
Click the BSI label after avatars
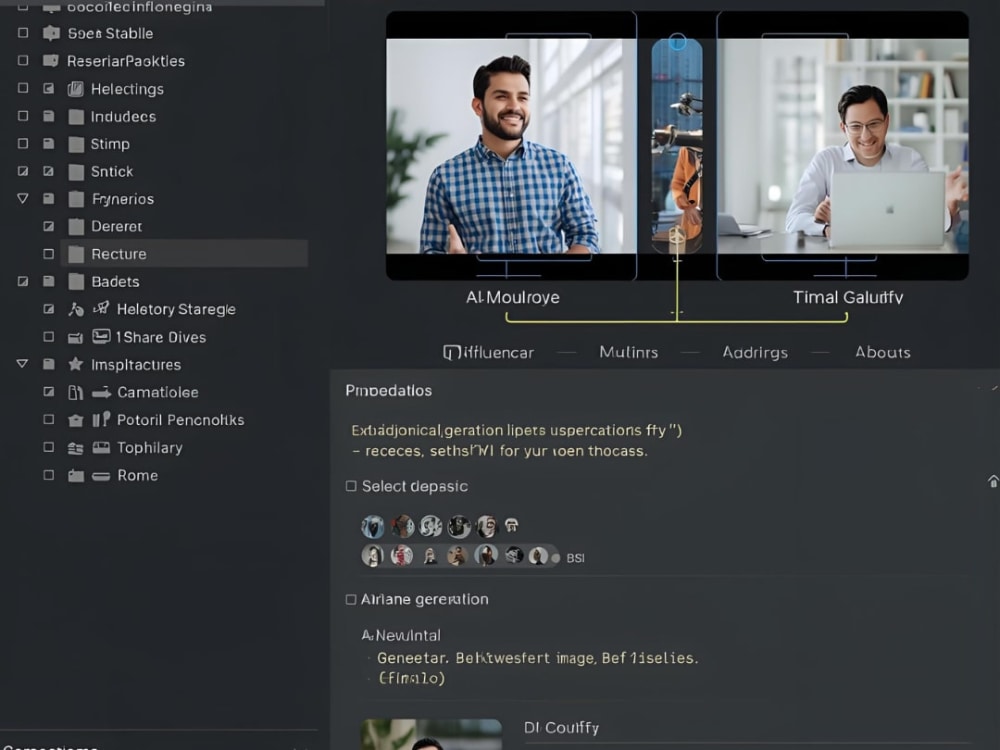point(575,558)
